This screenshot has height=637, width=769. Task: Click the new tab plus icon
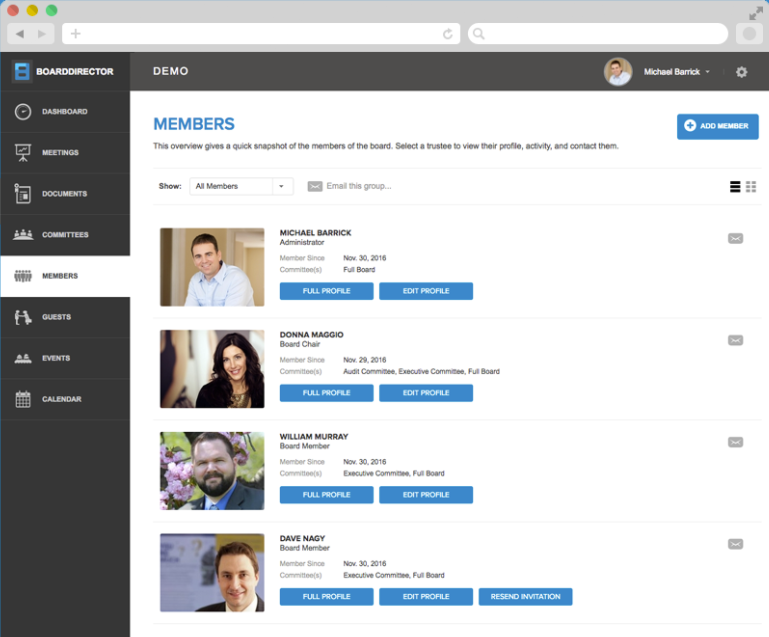pos(76,34)
